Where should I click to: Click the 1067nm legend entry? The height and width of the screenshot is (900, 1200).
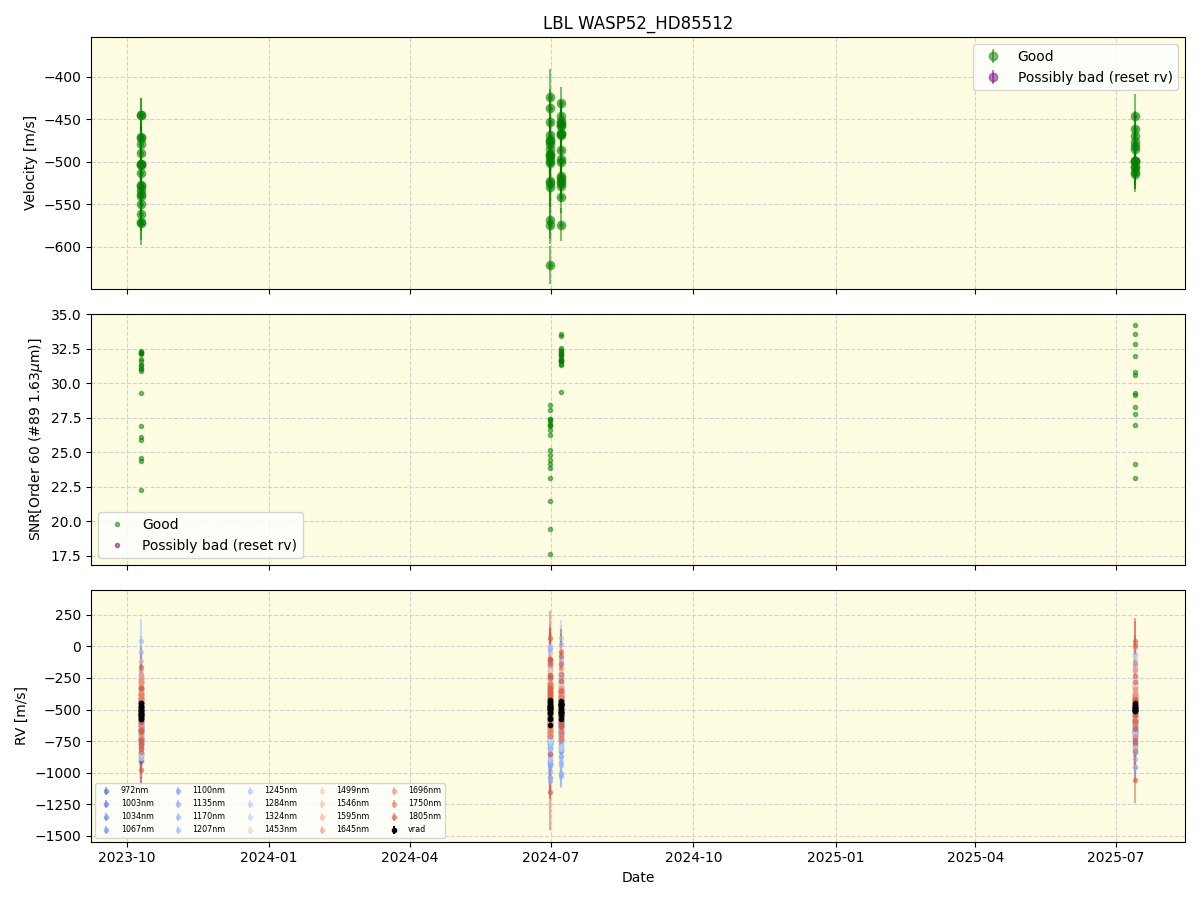(128, 829)
